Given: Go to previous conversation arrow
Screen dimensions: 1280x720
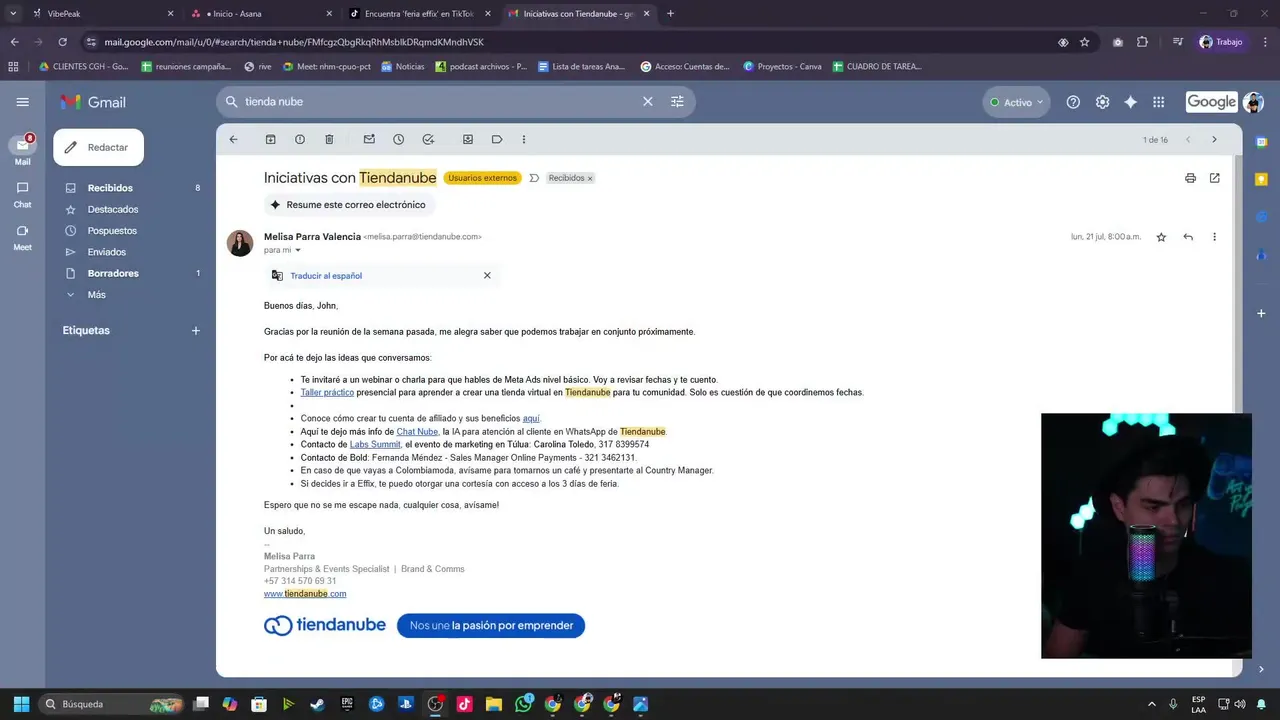Looking at the screenshot, I should (x=1188, y=140).
